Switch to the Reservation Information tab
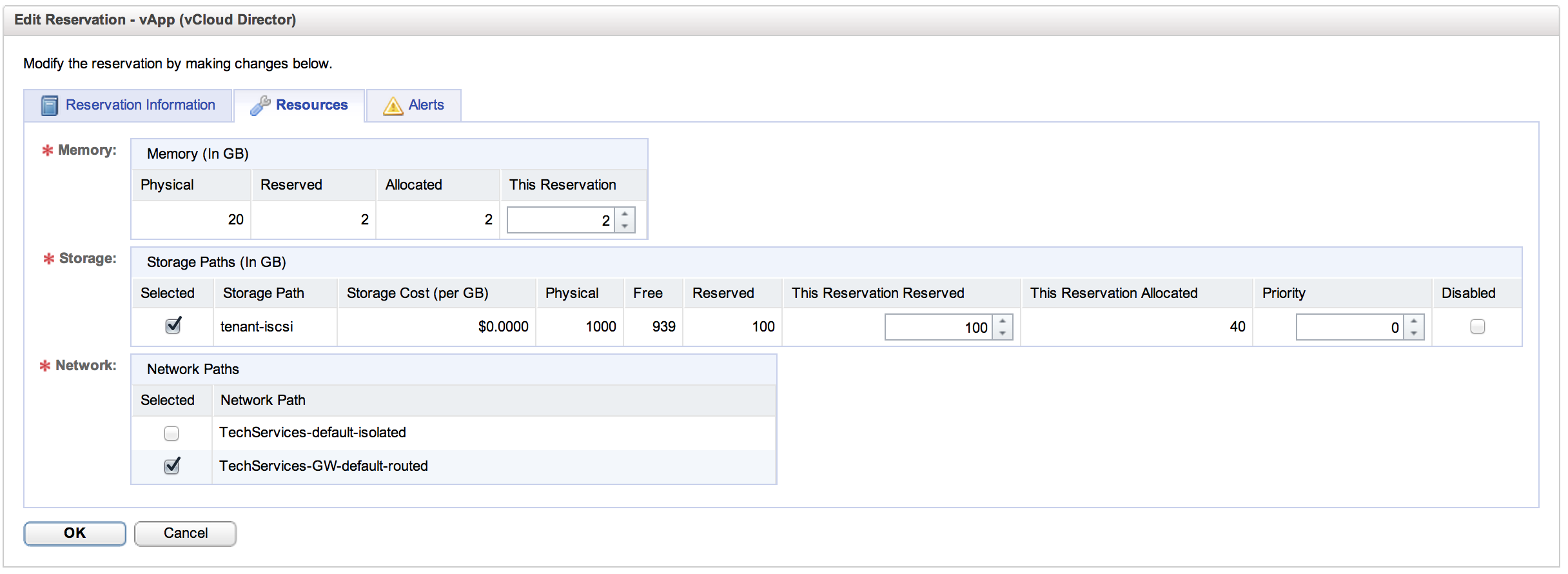This screenshot has height=574, width=1568. coord(140,105)
